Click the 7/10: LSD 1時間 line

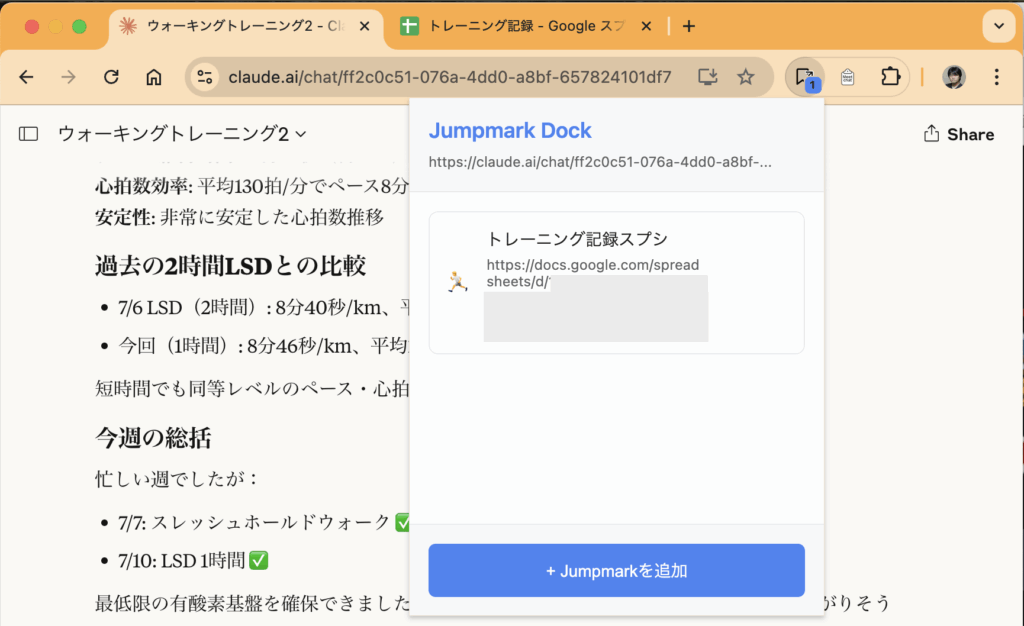(193, 560)
